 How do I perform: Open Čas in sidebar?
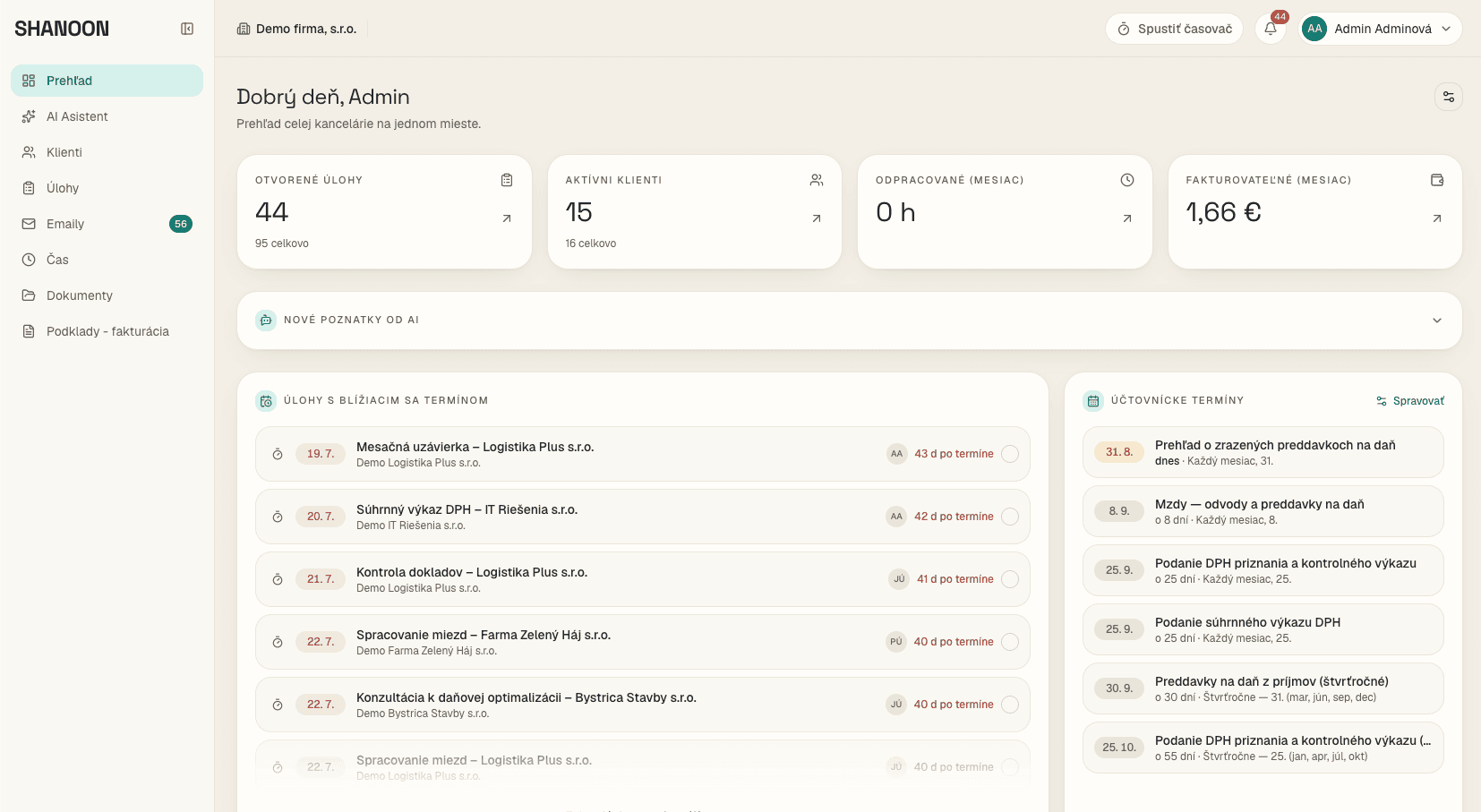click(107, 260)
